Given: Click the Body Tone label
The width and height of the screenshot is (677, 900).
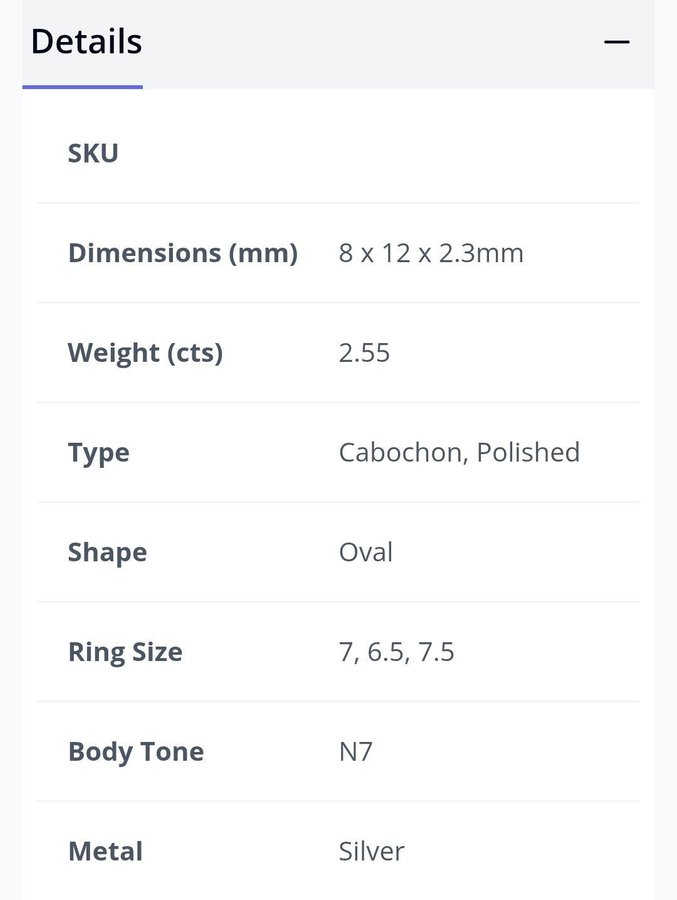Looking at the screenshot, I should (x=136, y=752).
